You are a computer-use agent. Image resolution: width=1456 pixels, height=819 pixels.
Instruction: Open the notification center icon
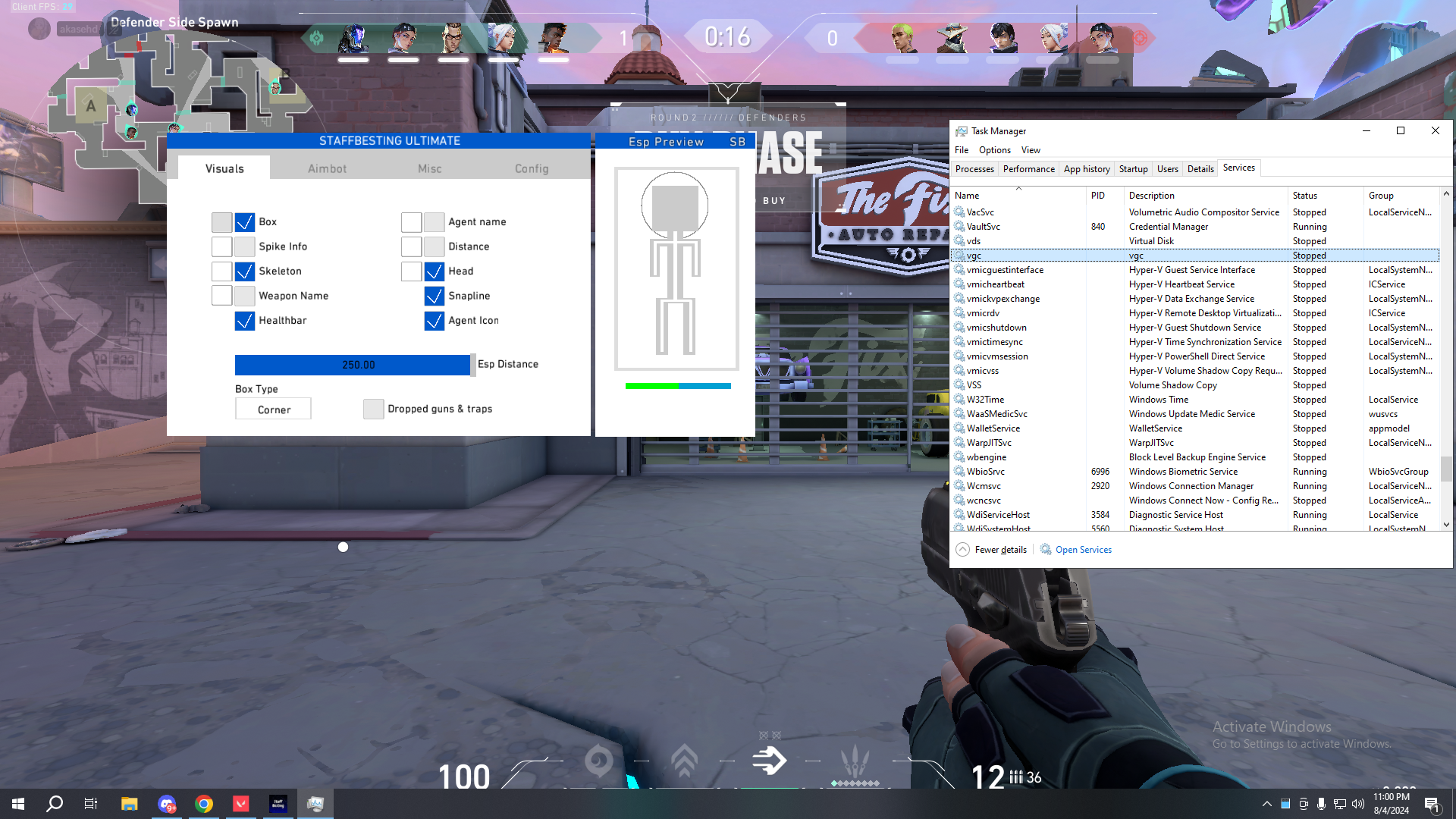coord(1432,805)
